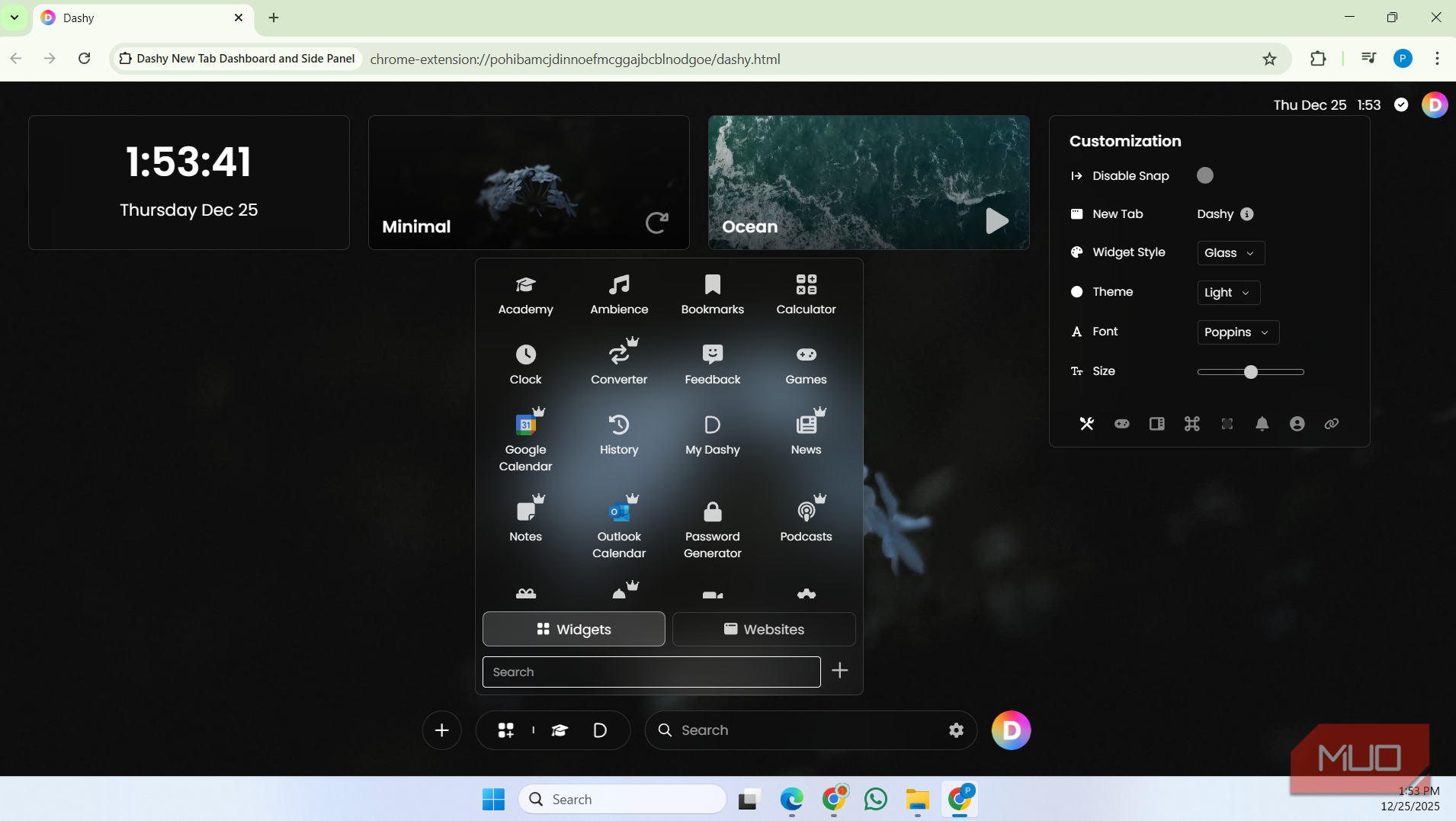1456x821 pixels.
Task: Focus the widget picker Search field
Action: [x=651, y=672]
